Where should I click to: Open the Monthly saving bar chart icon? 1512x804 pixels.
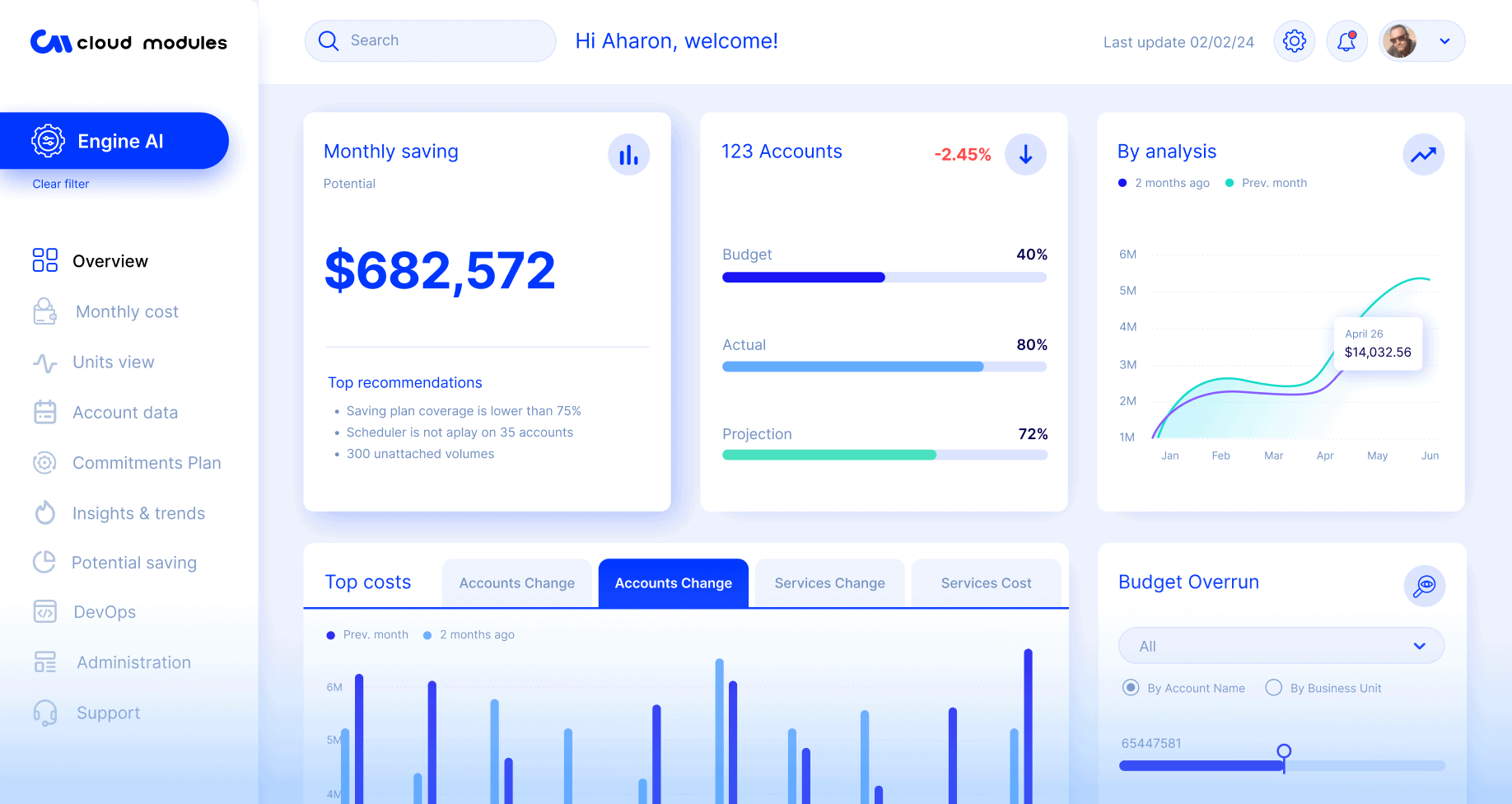[628, 155]
